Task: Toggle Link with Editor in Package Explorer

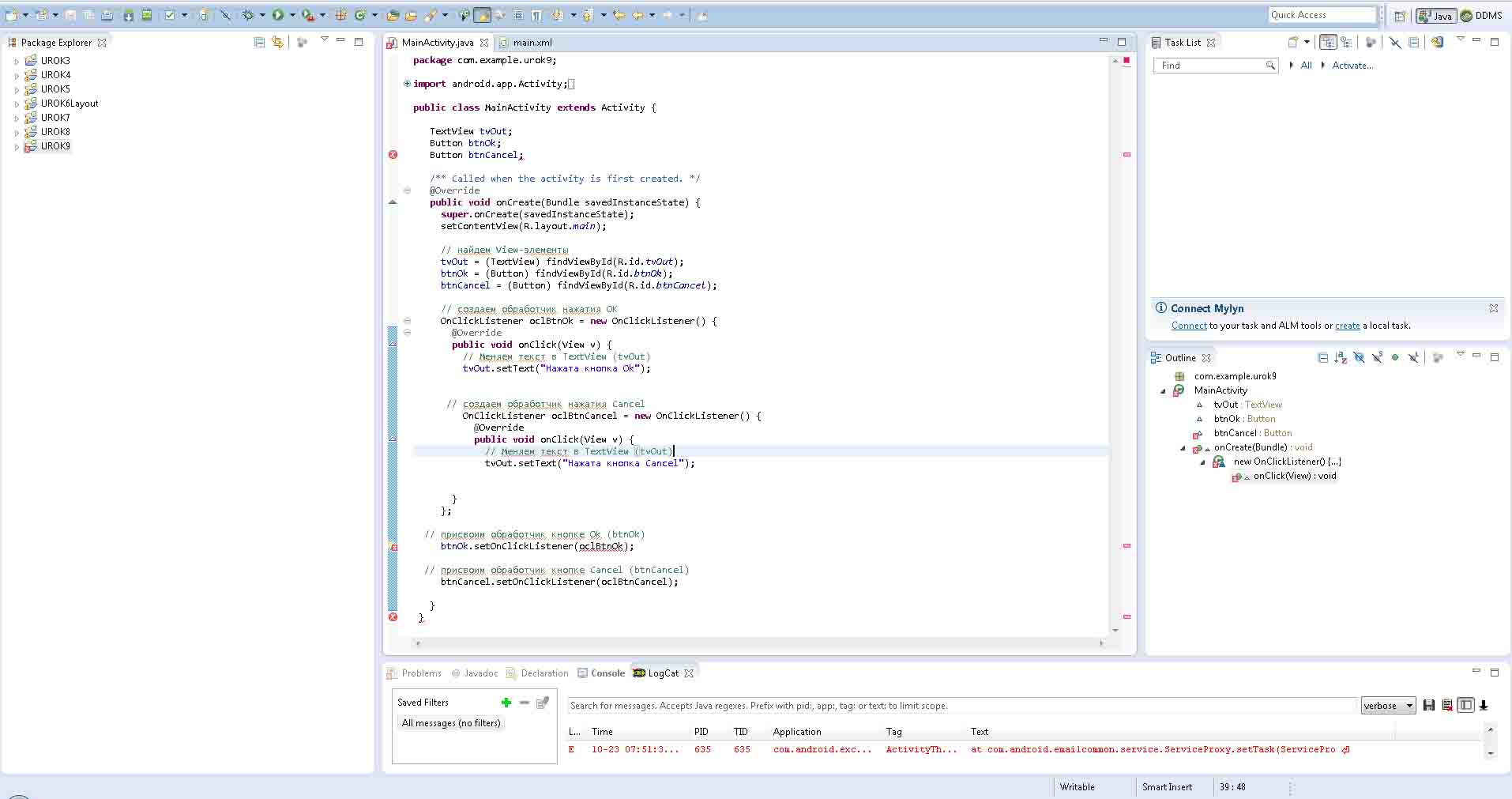Action: (277, 42)
